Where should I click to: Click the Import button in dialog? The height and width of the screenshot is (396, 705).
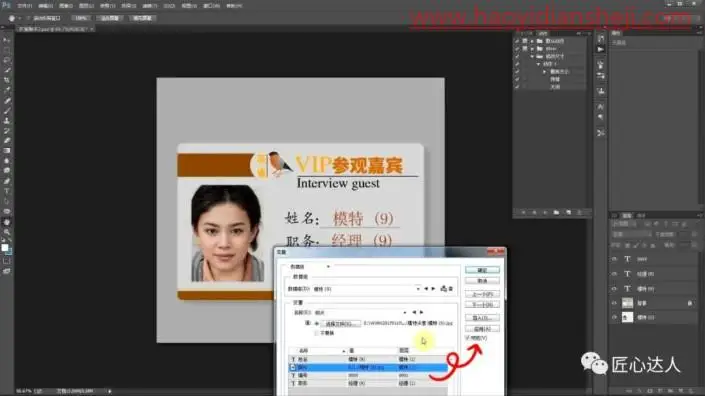[482, 318]
